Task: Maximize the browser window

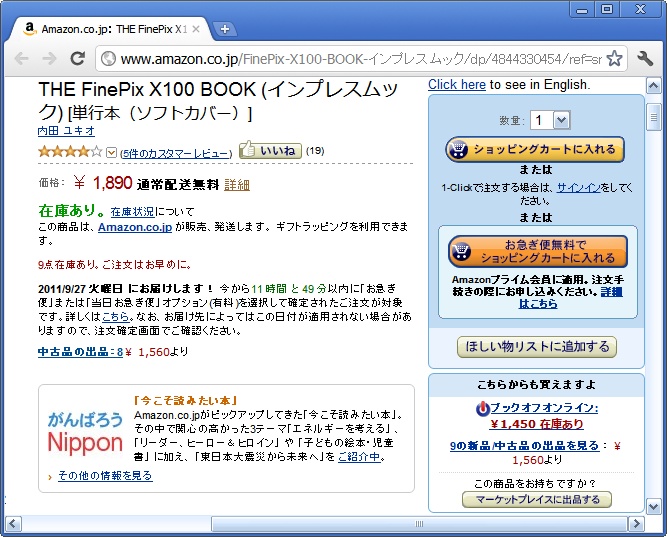Action: [x=607, y=9]
